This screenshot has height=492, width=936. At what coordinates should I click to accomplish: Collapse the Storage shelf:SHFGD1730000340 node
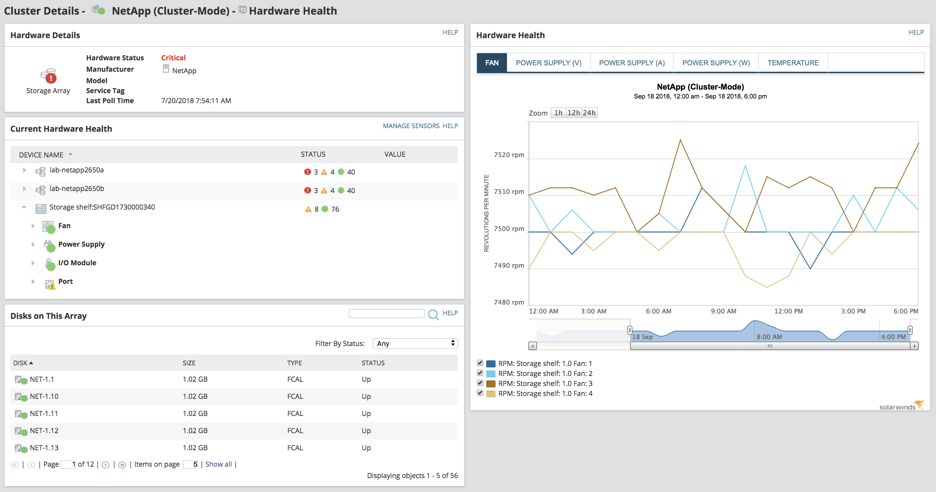[24, 208]
